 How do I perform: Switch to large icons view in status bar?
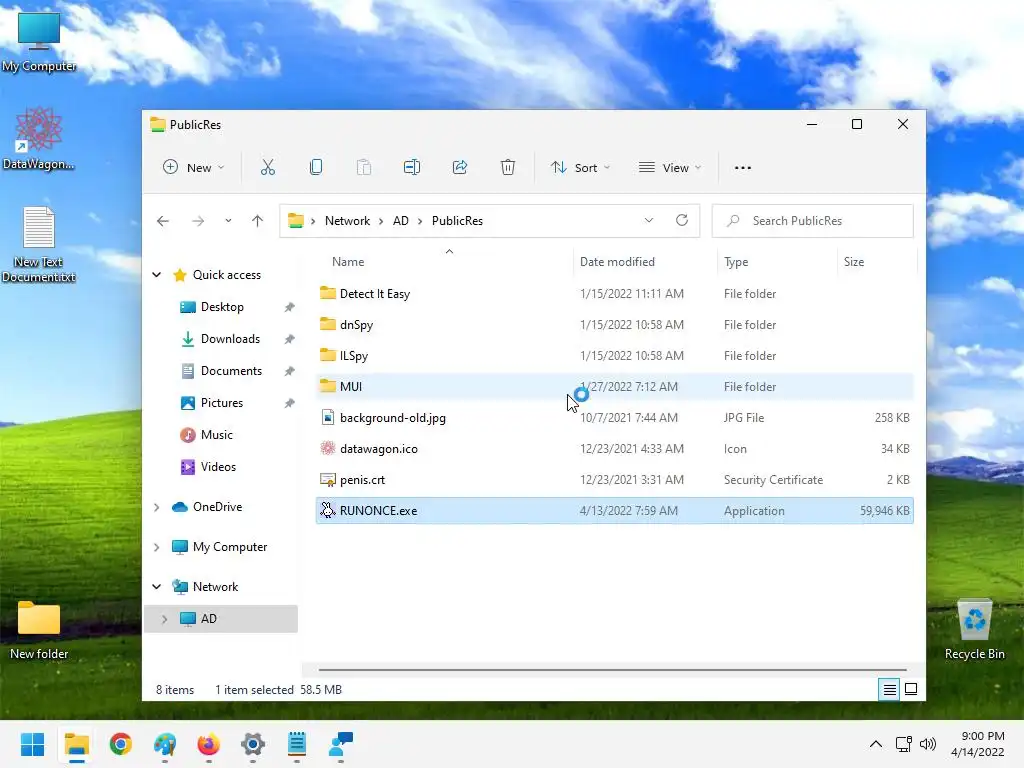coord(911,689)
